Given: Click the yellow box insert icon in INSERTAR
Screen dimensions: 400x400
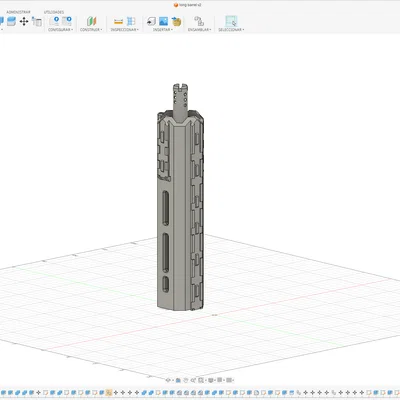Looking at the screenshot, I should click(176, 22).
